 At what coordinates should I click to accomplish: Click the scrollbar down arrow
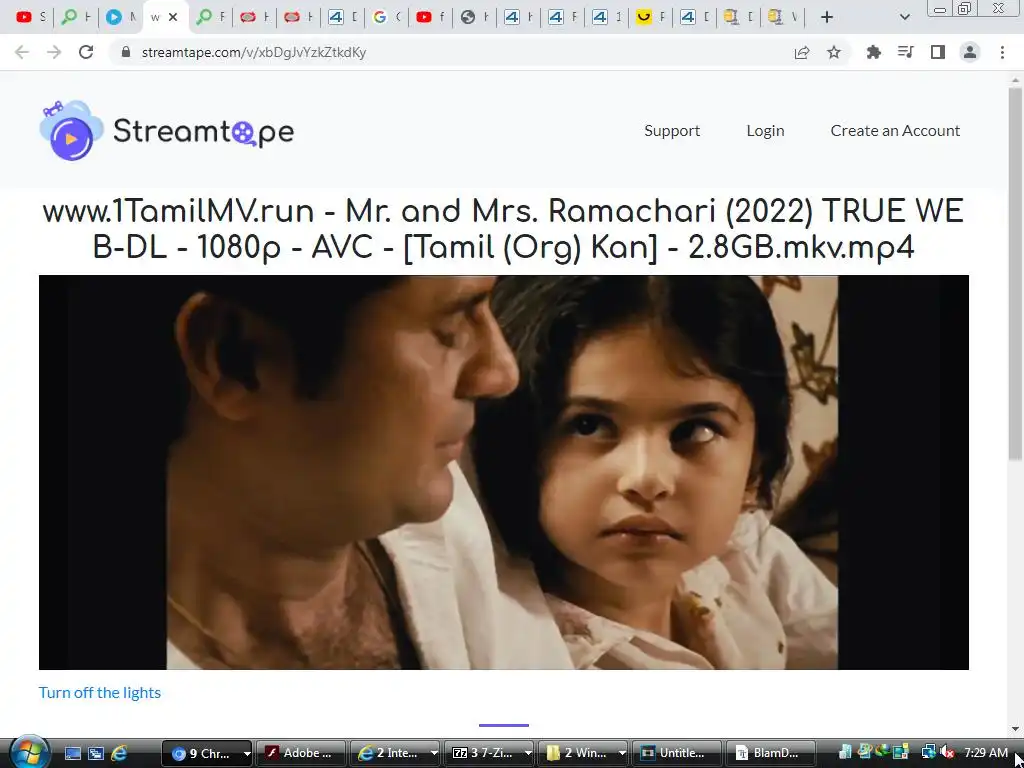[1015, 728]
